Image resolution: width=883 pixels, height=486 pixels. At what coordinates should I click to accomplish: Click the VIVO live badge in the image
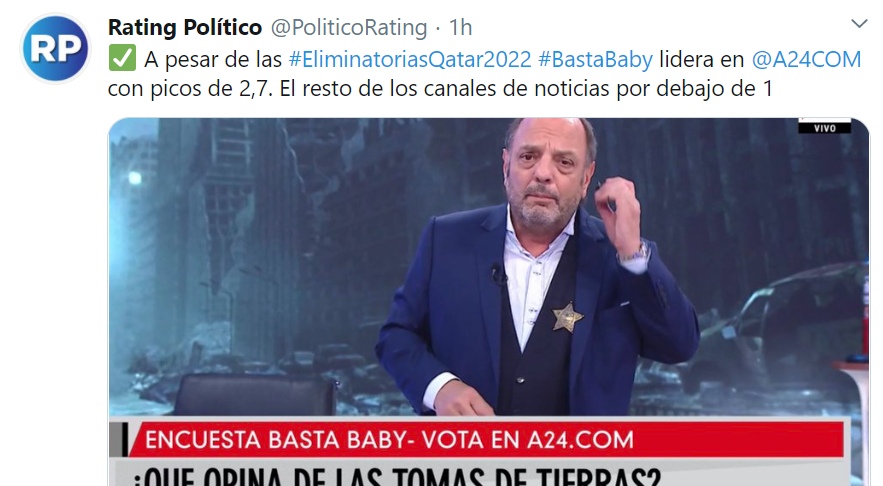coord(824,127)
